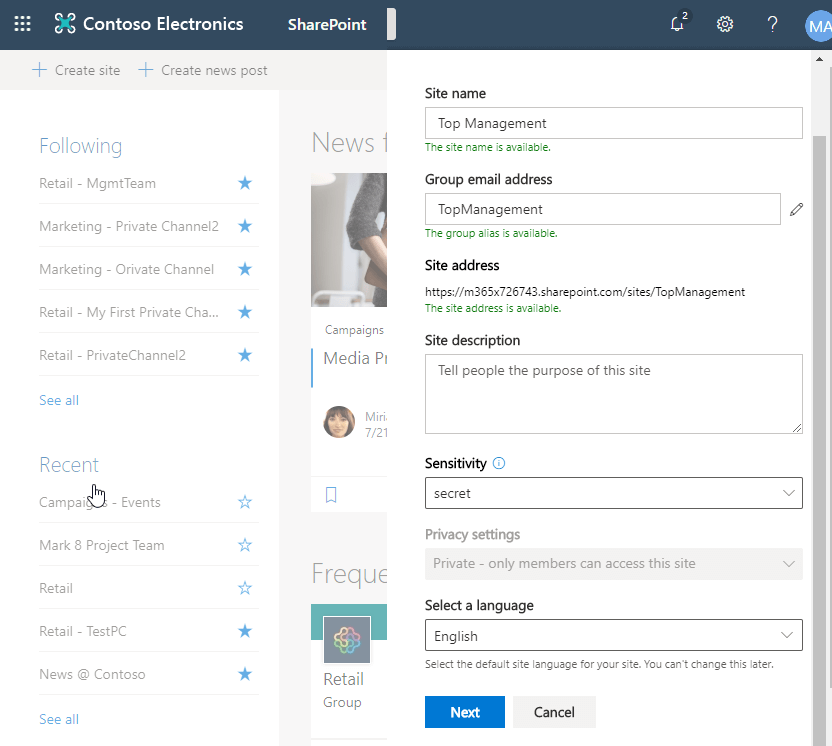This screenshot has width=832, height=746.
Task: Follow Mark 8 Project Team with star
Action: [x=245, y=545]
